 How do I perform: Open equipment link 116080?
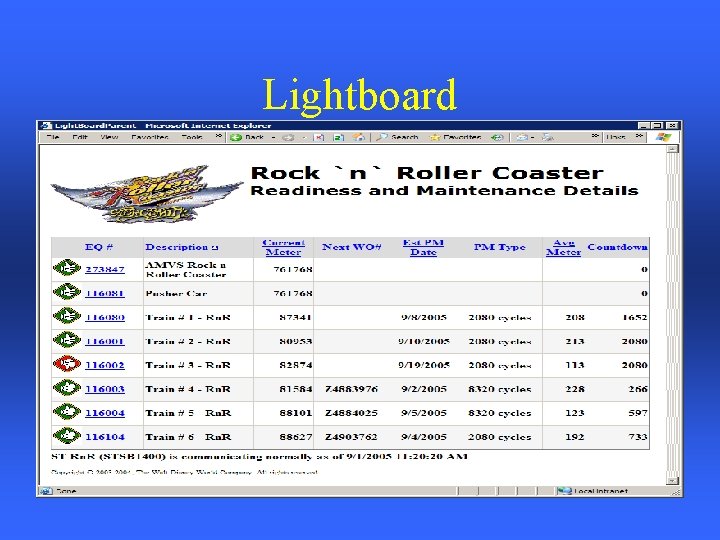point(105,317)
